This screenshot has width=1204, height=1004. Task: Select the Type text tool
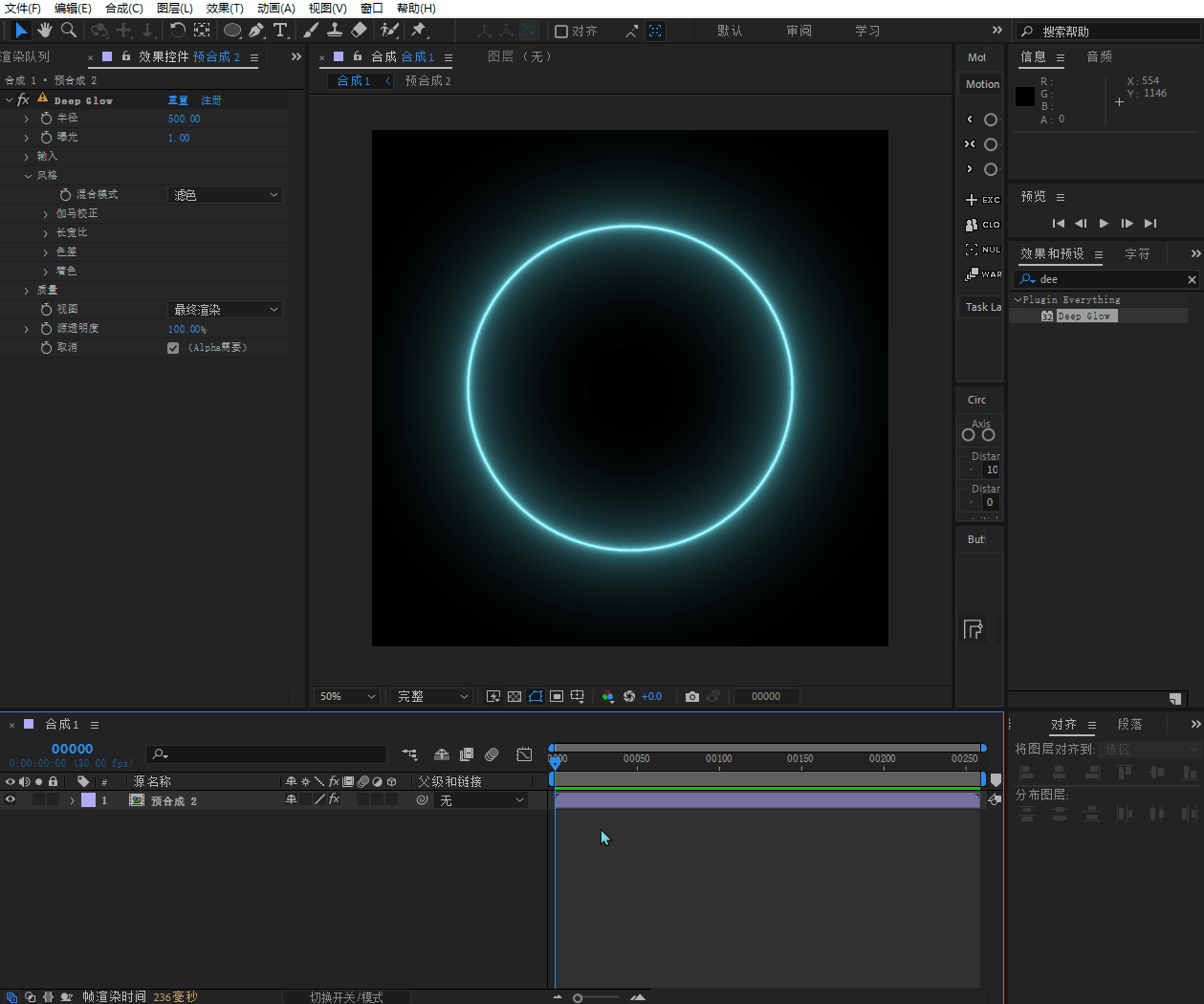pos(280,31)
